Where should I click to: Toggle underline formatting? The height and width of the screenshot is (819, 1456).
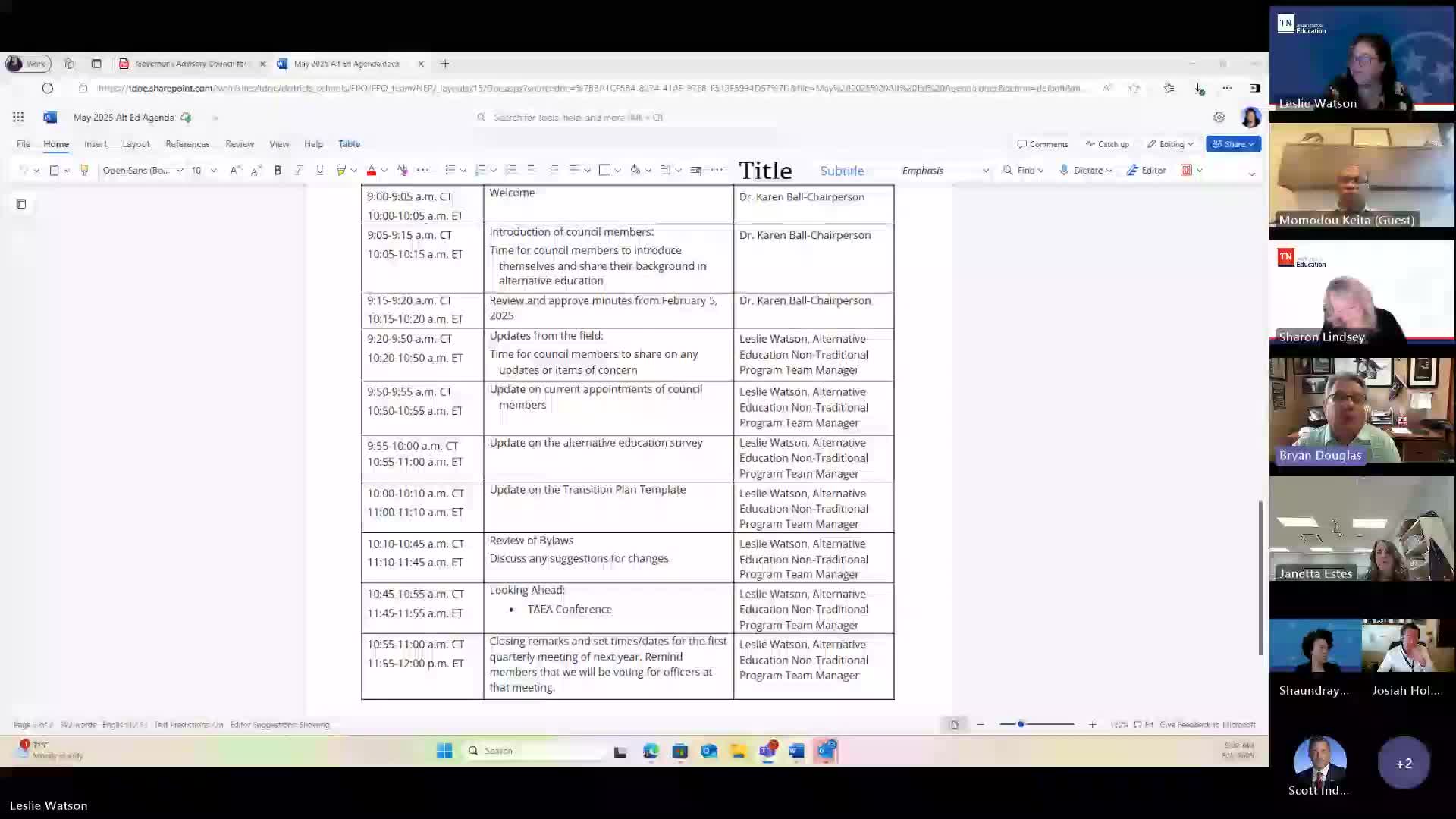pos(319,171)
